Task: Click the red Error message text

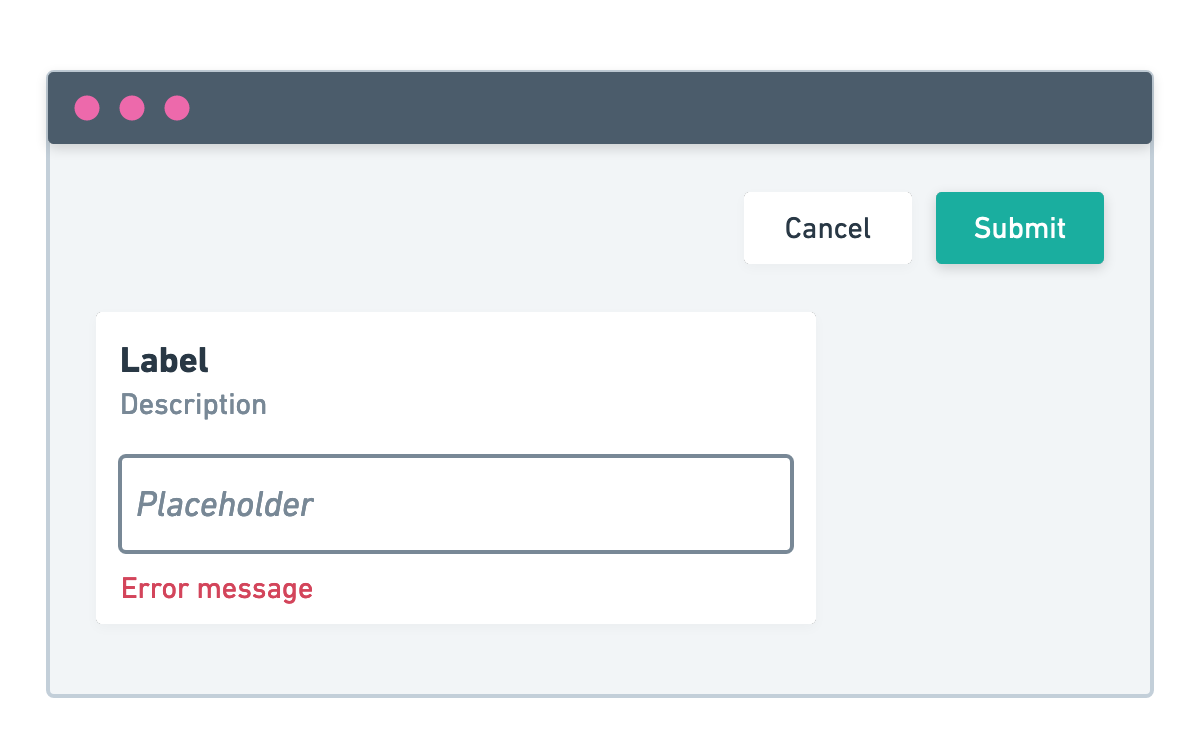Action: pos(217,589)
